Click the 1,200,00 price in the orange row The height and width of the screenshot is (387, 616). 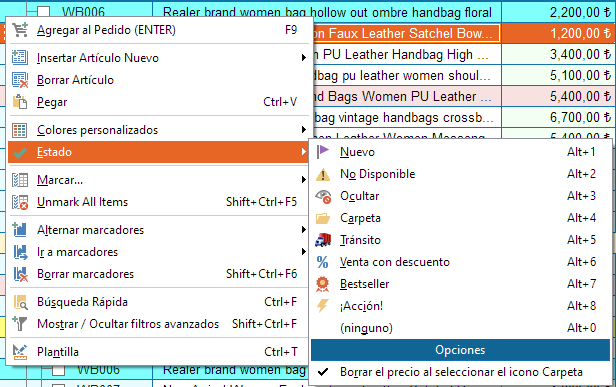[558, 33]
